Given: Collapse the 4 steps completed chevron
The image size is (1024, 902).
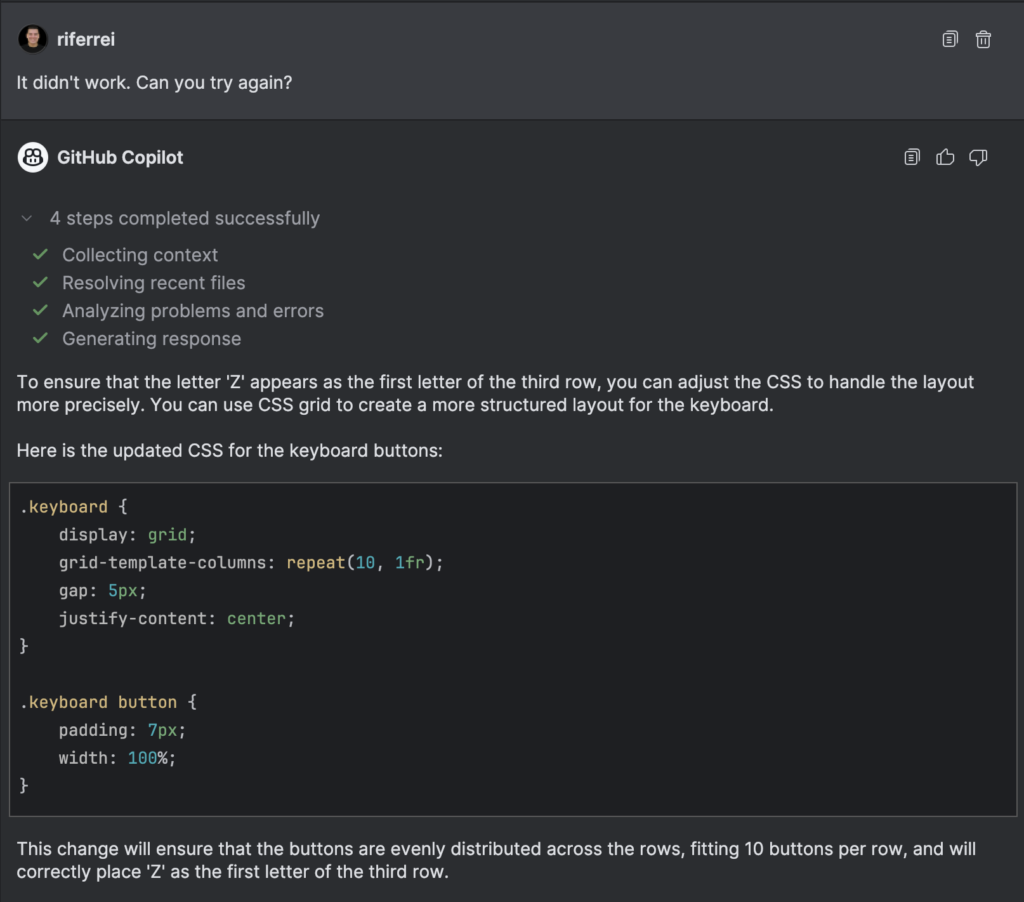Looking at the screenshot, I should click(27, 218).
